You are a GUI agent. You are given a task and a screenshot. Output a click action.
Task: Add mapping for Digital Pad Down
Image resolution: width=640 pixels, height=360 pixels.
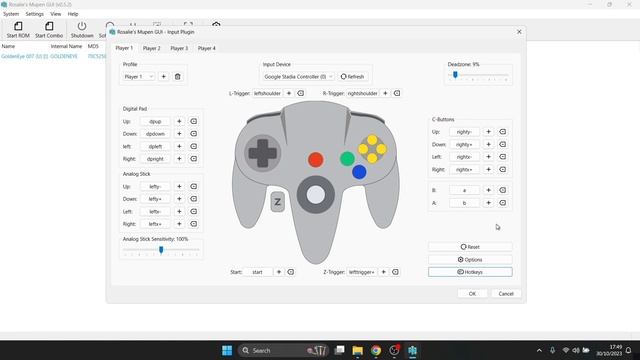coord(179,134)
